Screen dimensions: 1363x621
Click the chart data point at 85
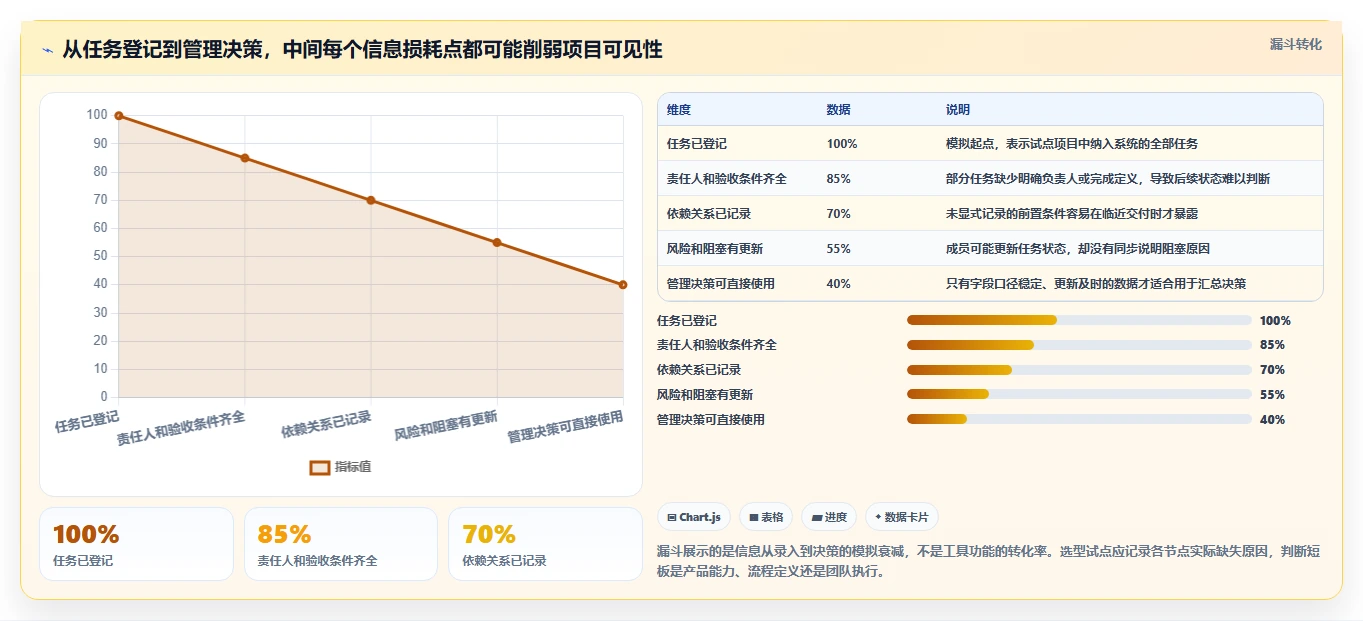(245, 158)
